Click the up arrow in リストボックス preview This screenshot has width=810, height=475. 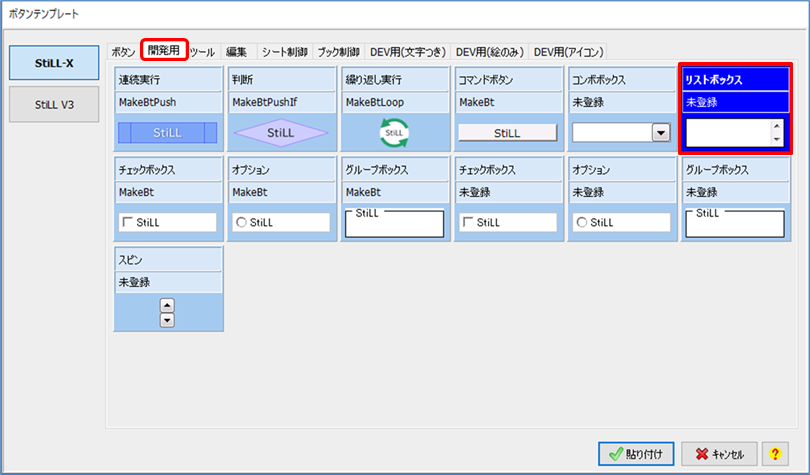pyautogui.click(x=774, y=126)
